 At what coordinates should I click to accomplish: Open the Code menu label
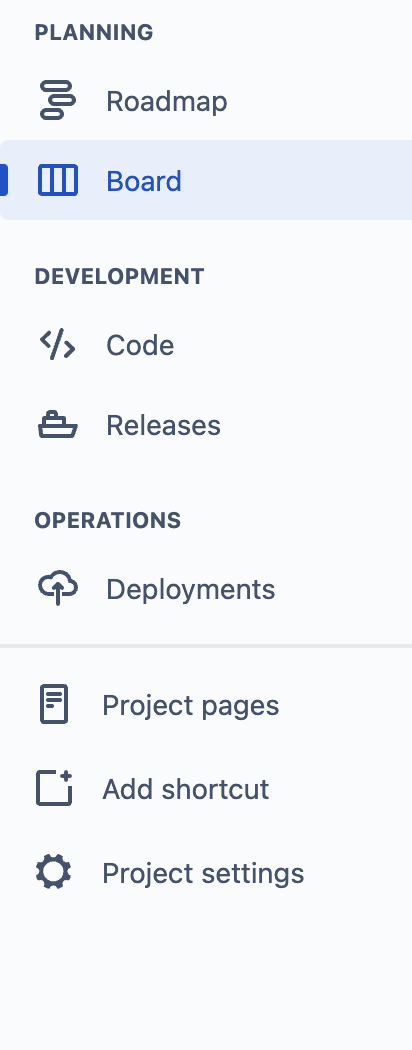click(x=140, y=346)
